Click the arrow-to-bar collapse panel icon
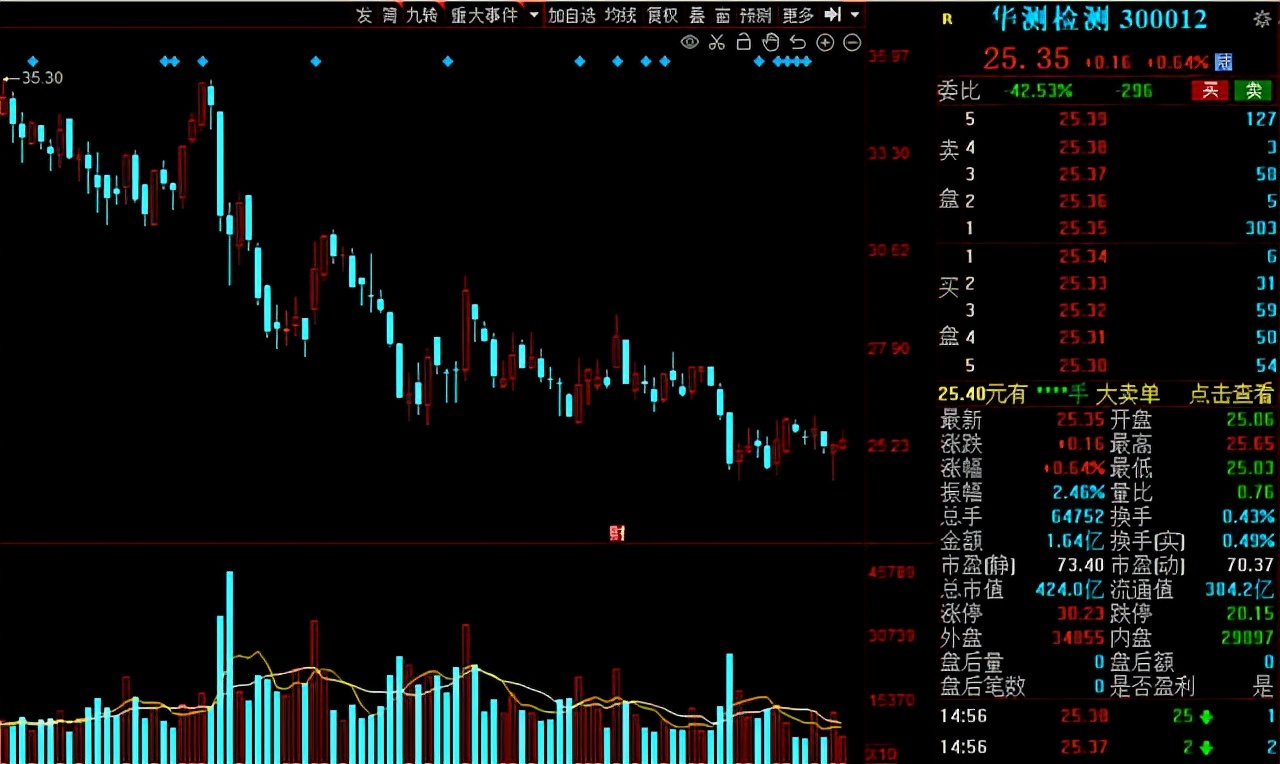1280x764 pixels. (x=833, y=15)
